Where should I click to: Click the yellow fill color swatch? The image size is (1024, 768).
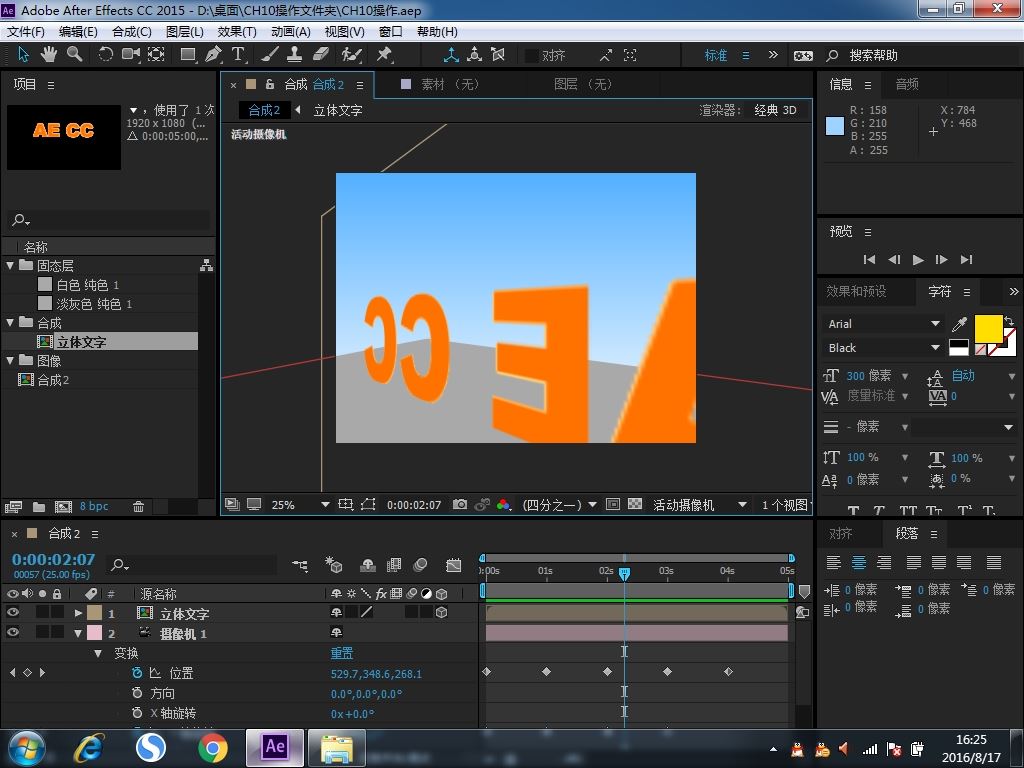point(987,328)
